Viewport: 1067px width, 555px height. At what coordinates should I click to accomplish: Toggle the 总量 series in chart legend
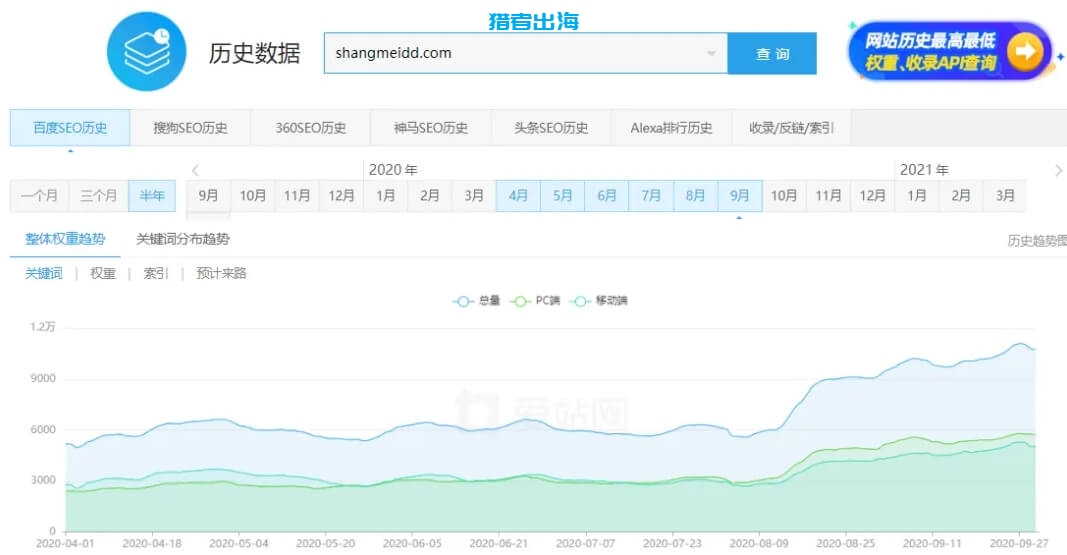[476, 301]
